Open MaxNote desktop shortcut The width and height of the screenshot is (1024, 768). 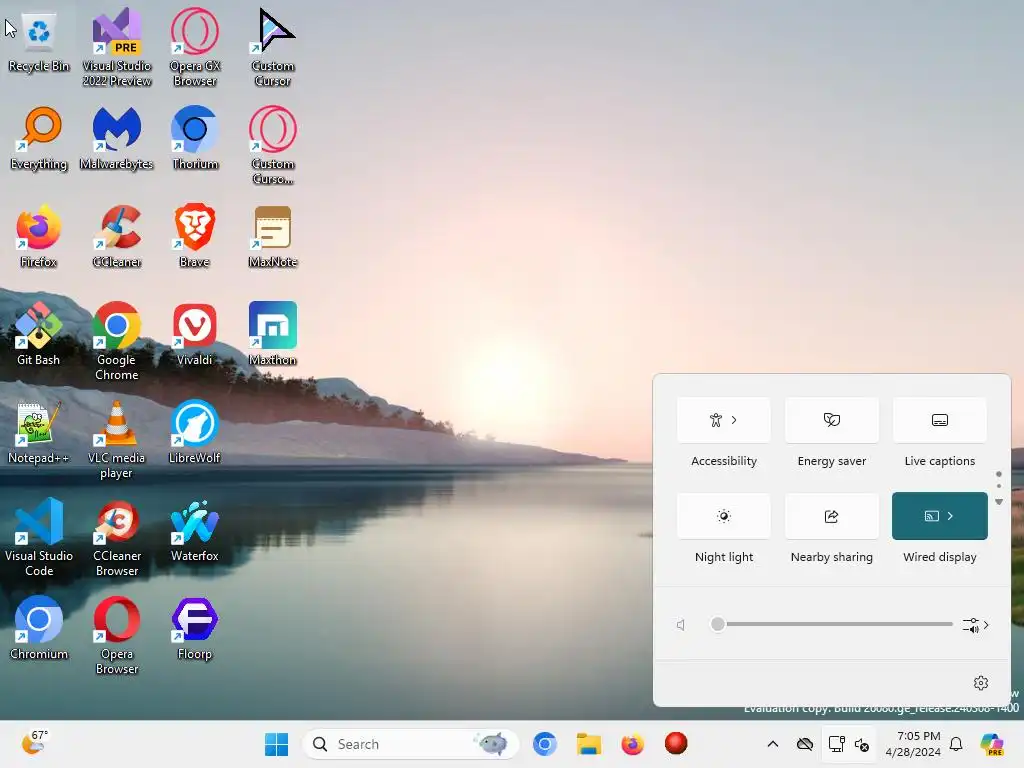[x=273, y=236]
